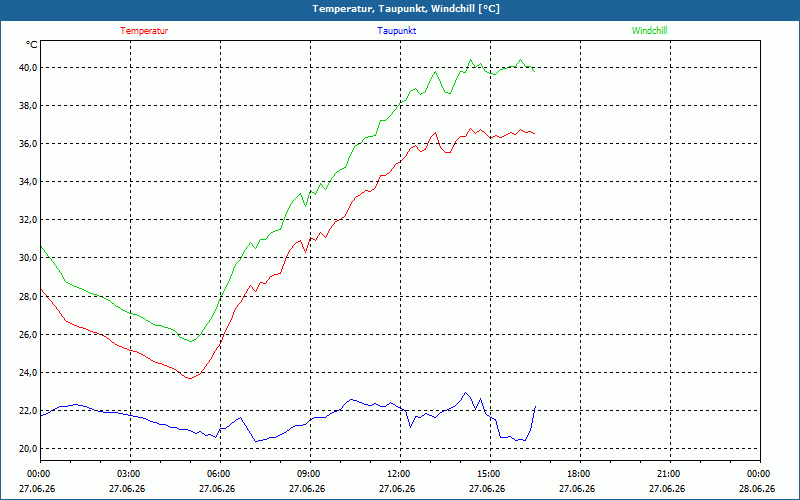Click the "06:00" time axis label

pos(220,474)
